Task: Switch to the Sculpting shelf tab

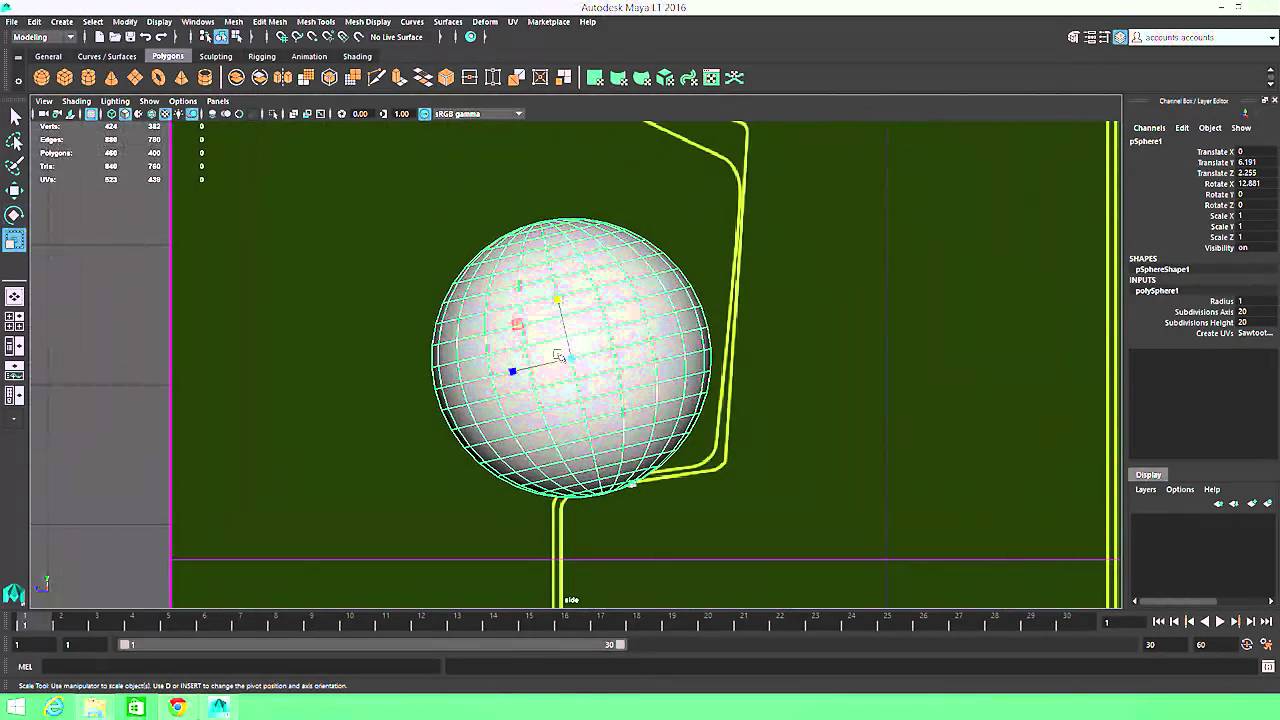Action: [215, 56]
